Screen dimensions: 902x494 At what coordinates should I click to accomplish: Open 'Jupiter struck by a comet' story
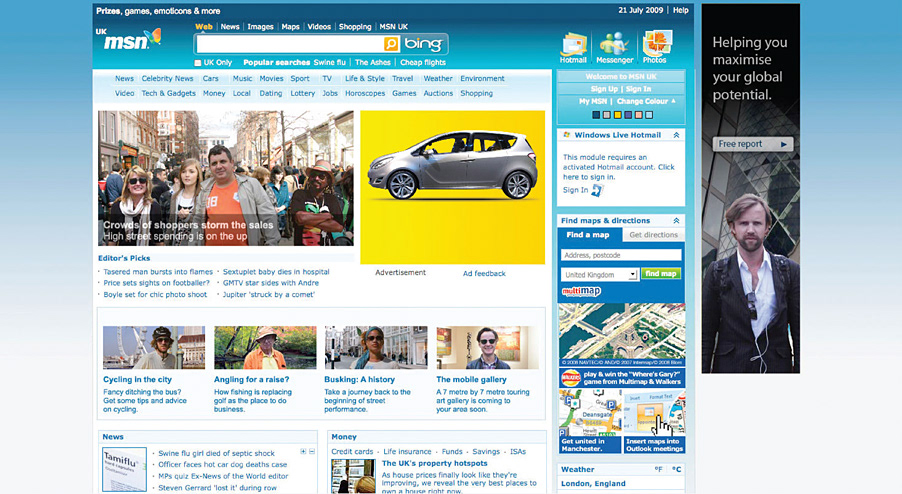click(x=269, y=294)
